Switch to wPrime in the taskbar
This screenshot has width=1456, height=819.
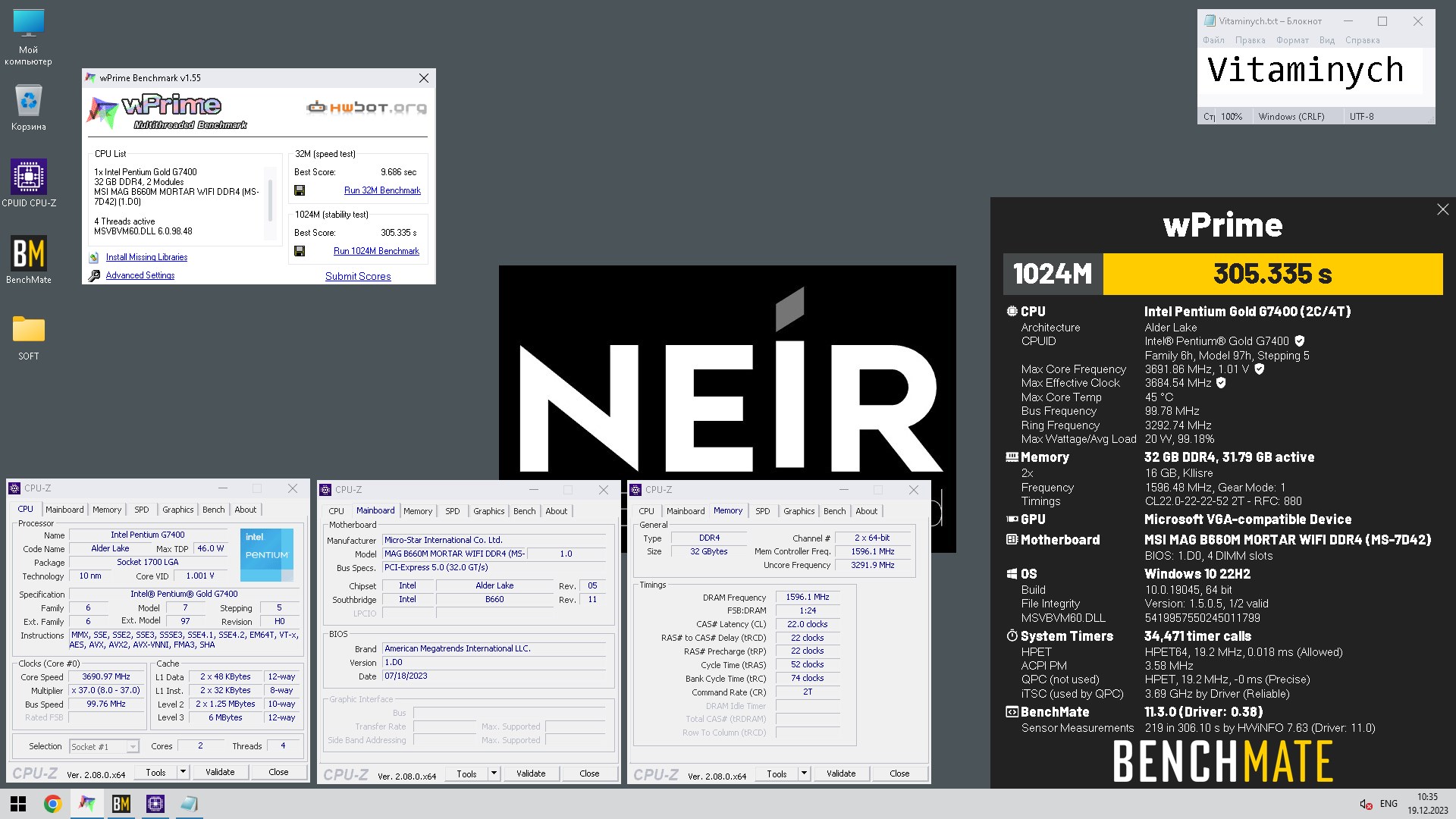click(x=87, y=804)
